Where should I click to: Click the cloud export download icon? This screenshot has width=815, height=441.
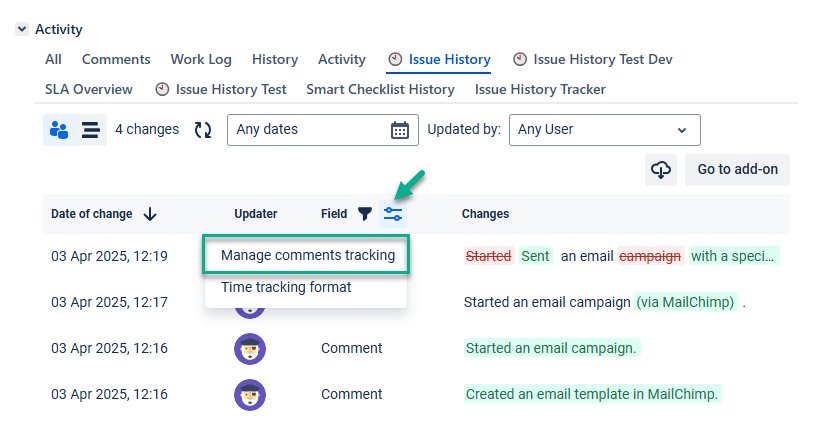point(661,170)
